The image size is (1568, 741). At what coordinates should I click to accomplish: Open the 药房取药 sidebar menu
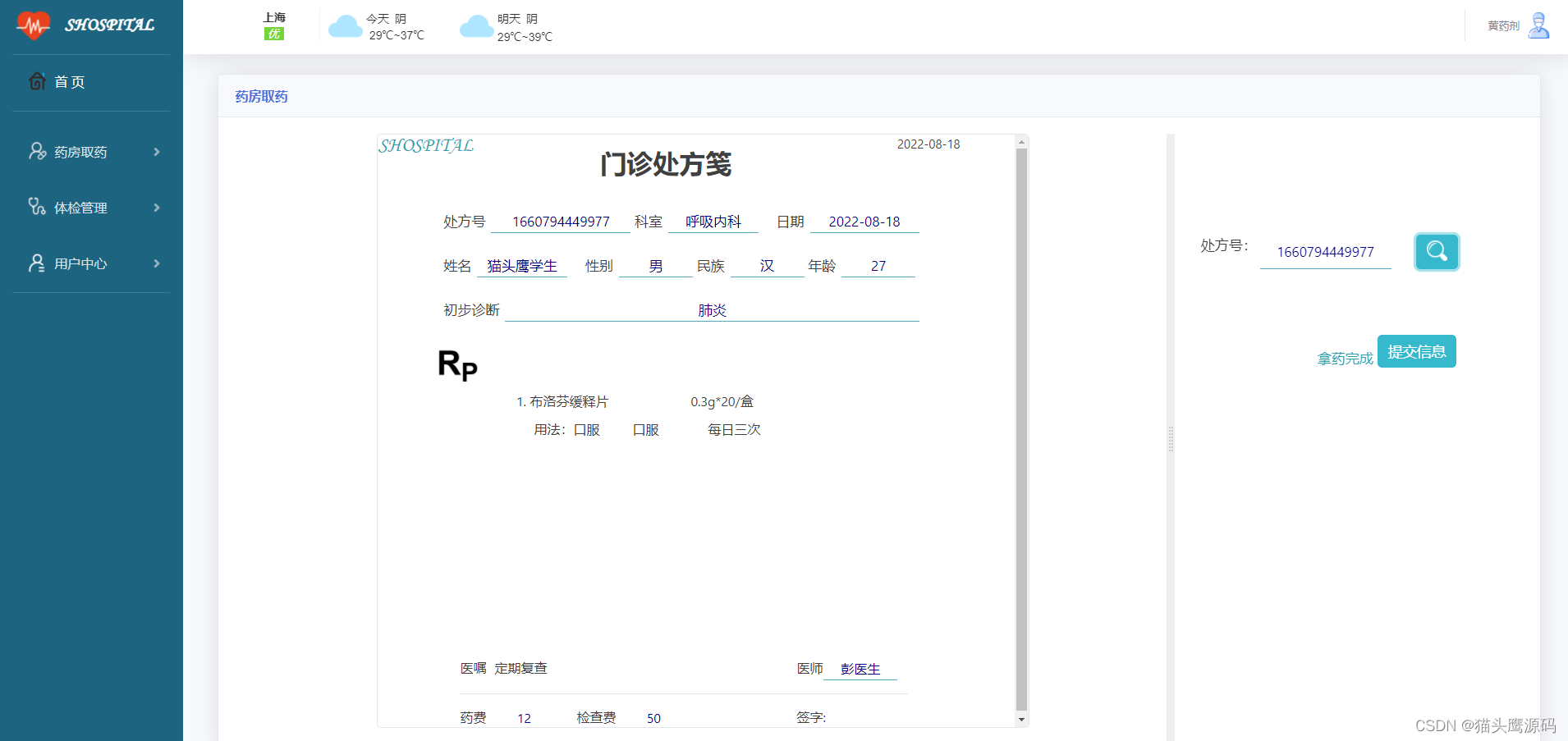point(91,152)
